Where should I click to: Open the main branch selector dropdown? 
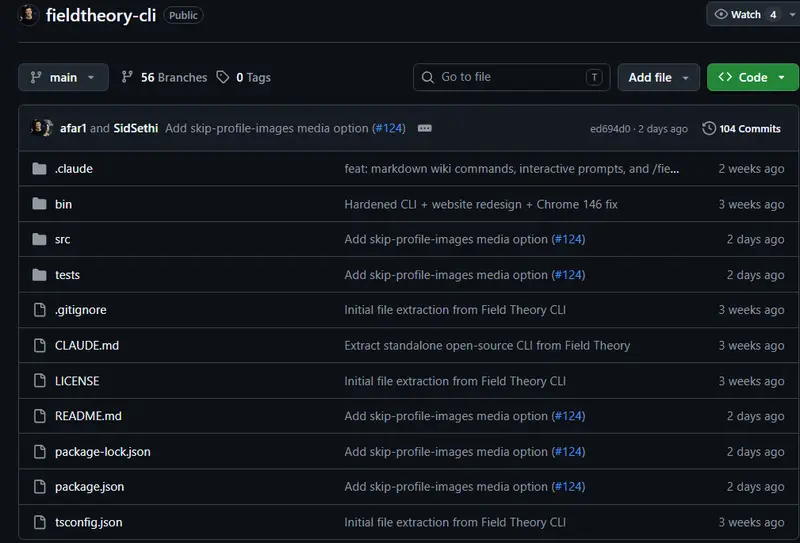tap(63, 77)
